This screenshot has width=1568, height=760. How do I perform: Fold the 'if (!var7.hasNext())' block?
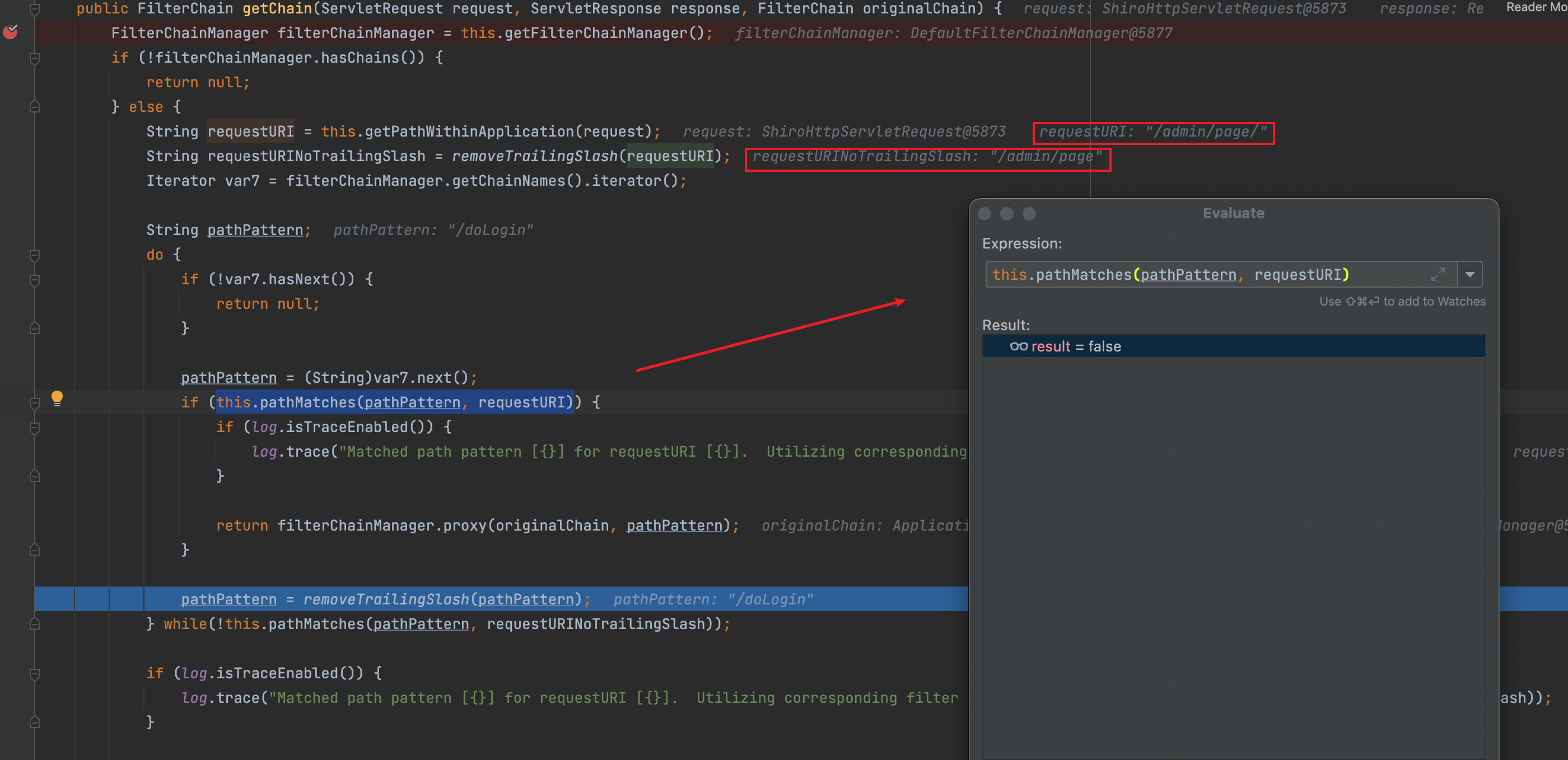coord(35,280)
